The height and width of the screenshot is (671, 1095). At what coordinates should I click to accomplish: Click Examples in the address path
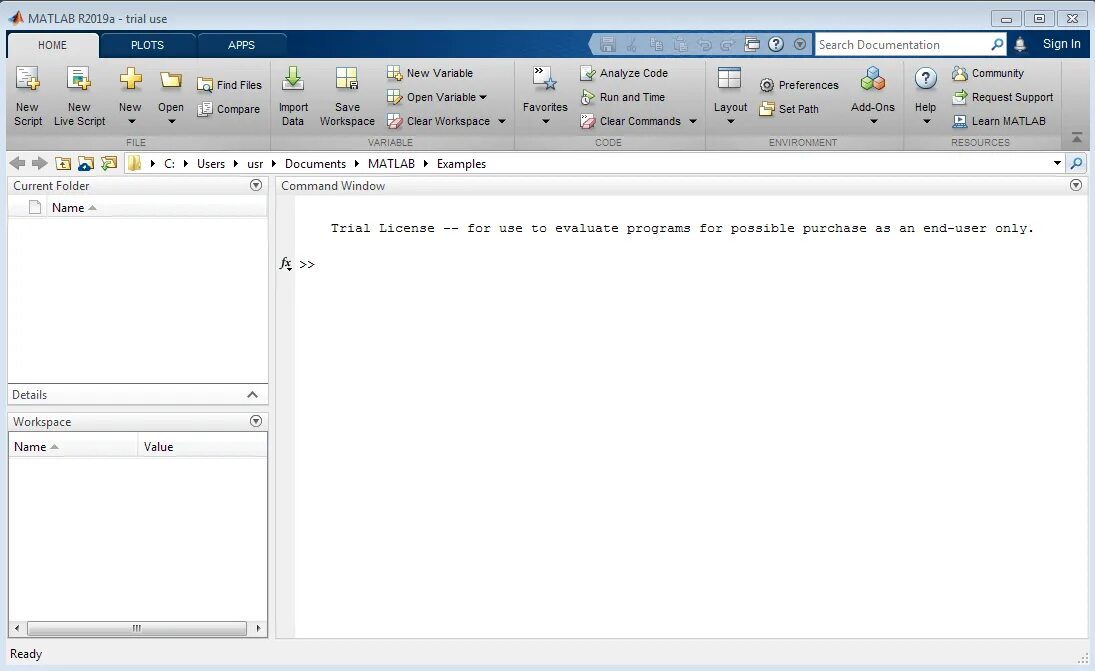tap(462, 163)
